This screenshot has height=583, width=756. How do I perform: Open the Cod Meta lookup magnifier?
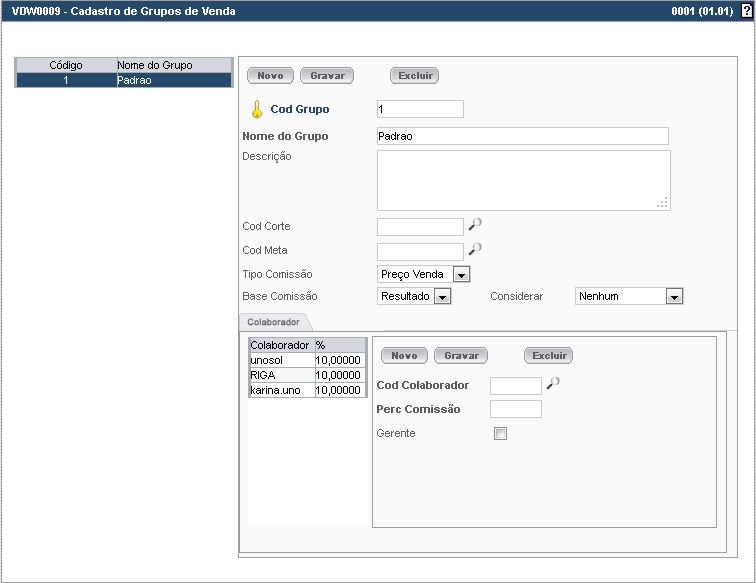(x=475, y=249)
